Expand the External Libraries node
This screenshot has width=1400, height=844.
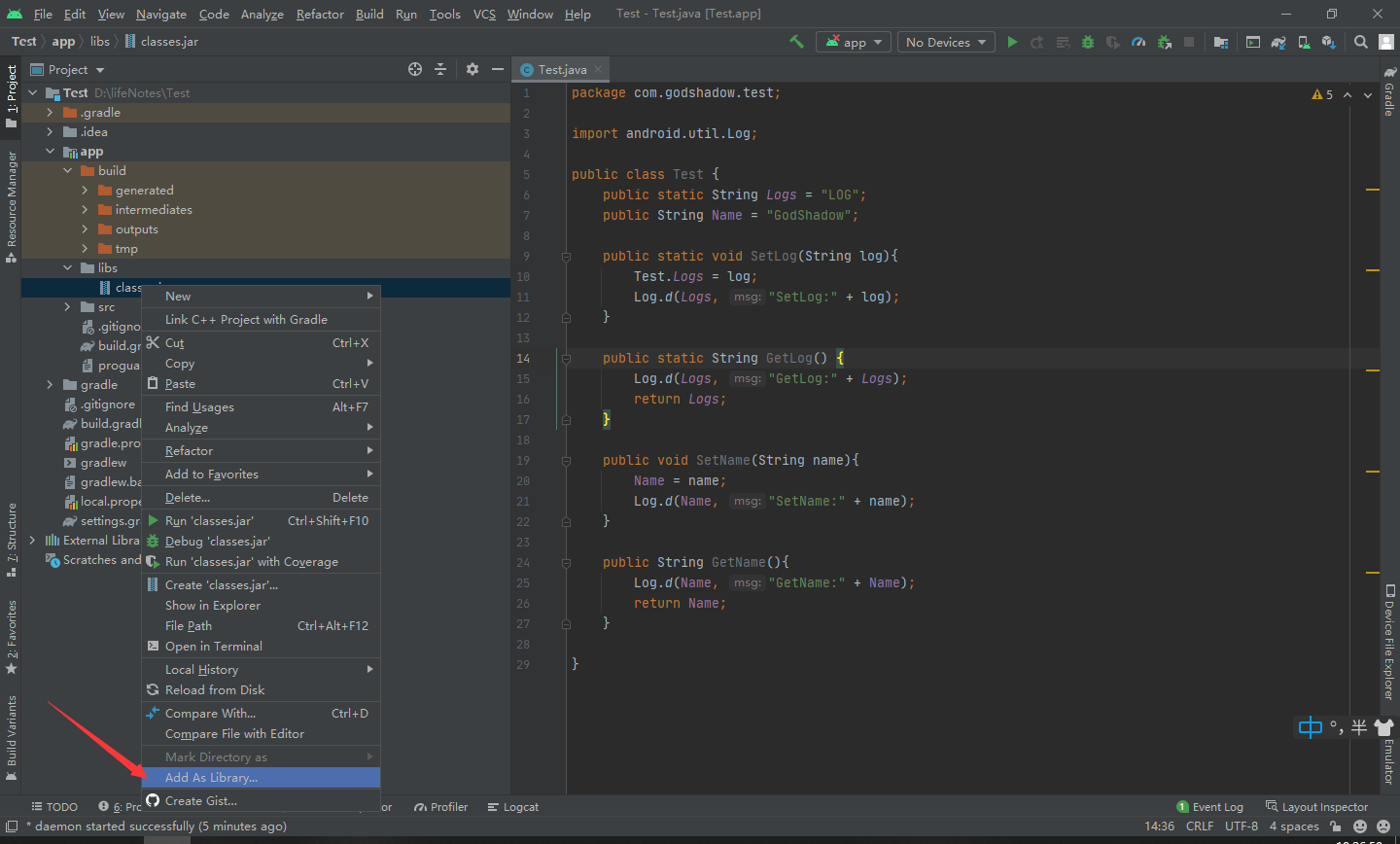(x=32, y=541)
